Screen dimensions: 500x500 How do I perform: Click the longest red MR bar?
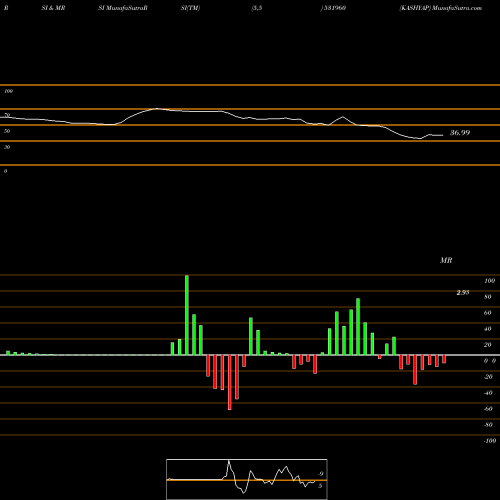click(x=230, y=382)
